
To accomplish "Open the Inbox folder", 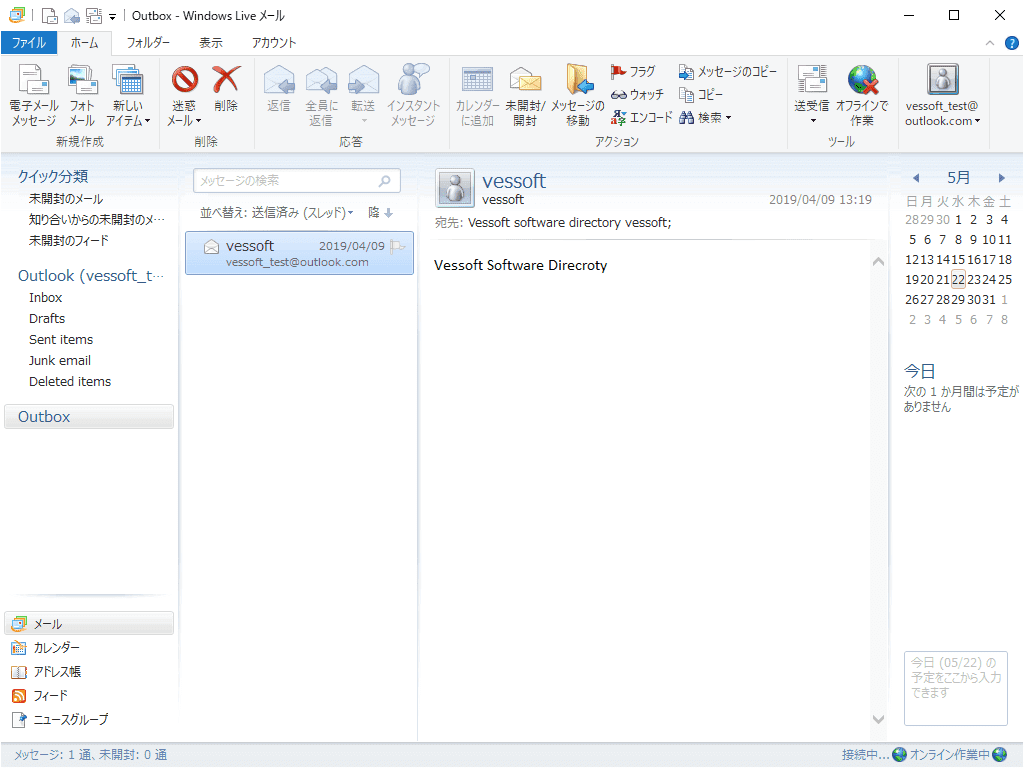I will coord(46,298).
